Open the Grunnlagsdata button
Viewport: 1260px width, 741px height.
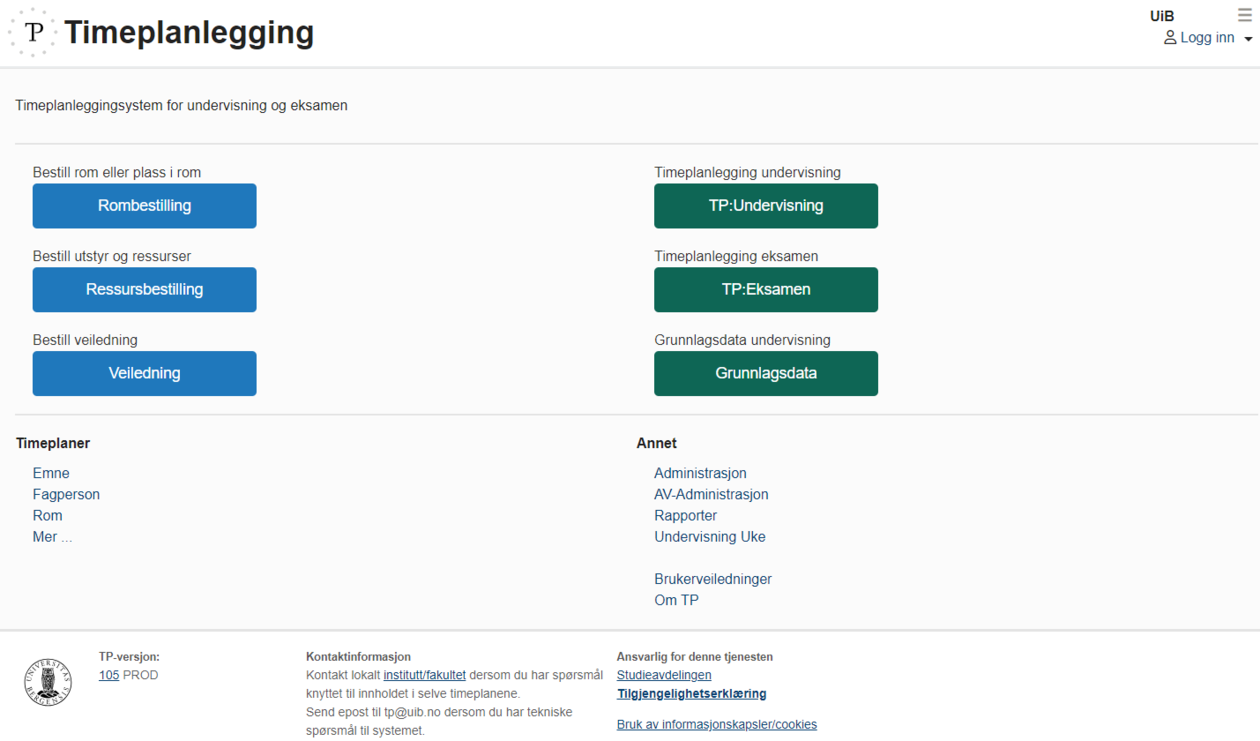(x=765, y=374)
